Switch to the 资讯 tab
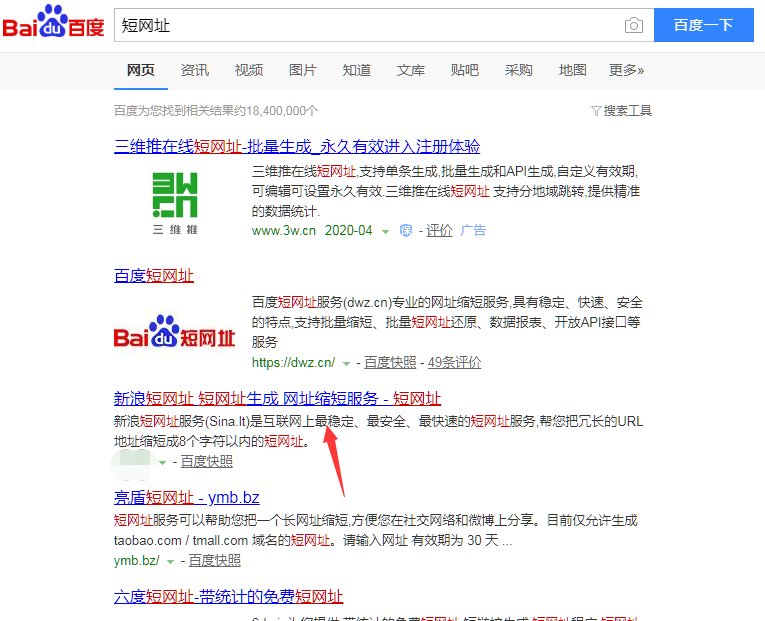 [x=195, y=70]
